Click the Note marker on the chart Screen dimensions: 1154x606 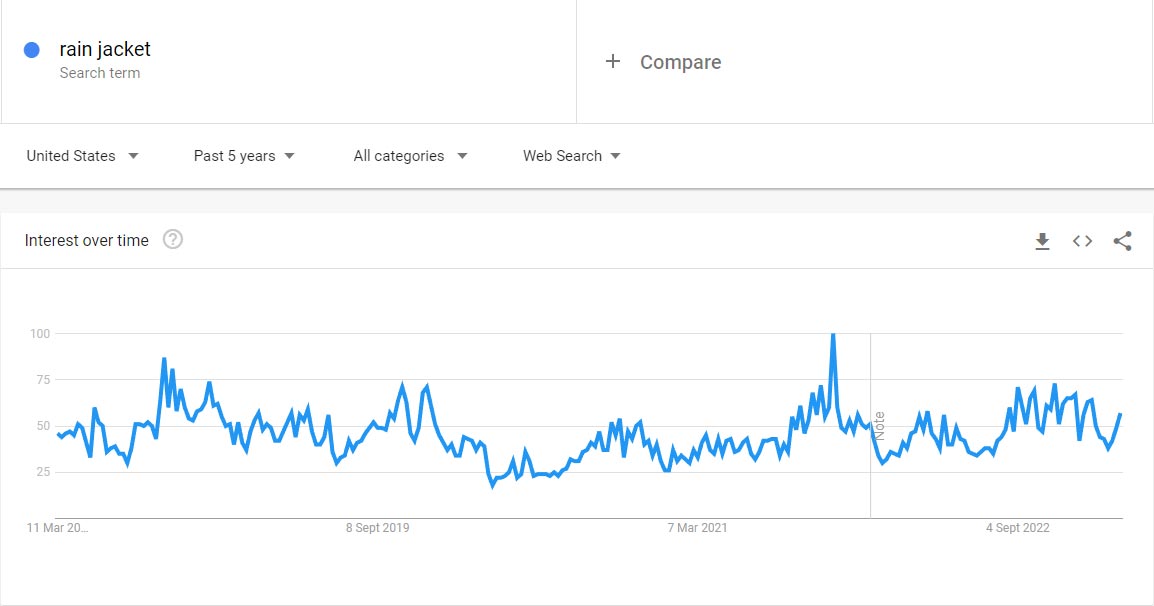pyautogui.click(x=880, y=426)
